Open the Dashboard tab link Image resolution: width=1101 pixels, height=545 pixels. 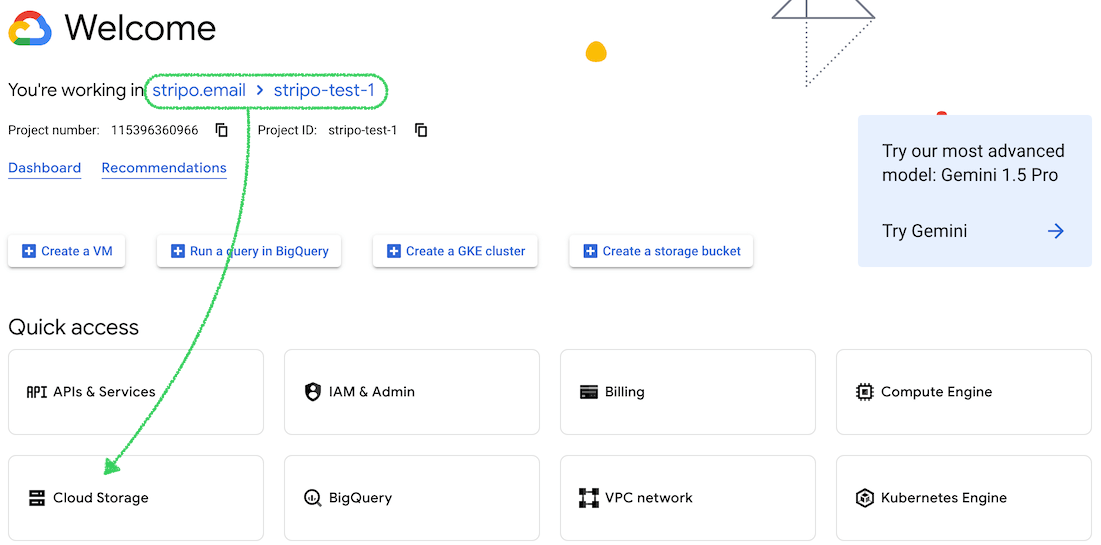click(45, 168)
